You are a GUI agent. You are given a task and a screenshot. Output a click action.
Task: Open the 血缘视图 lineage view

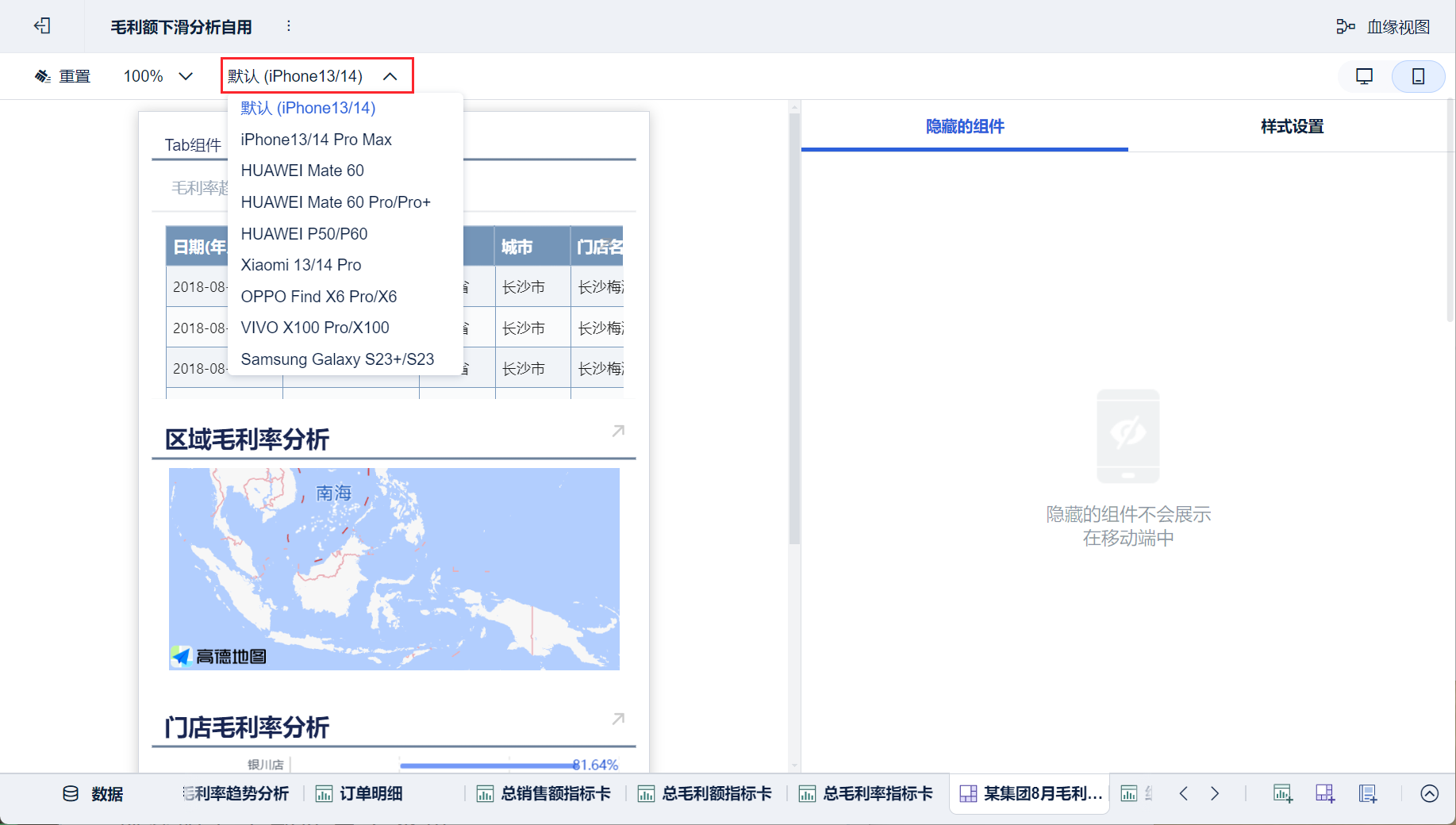click(1383, 27)
